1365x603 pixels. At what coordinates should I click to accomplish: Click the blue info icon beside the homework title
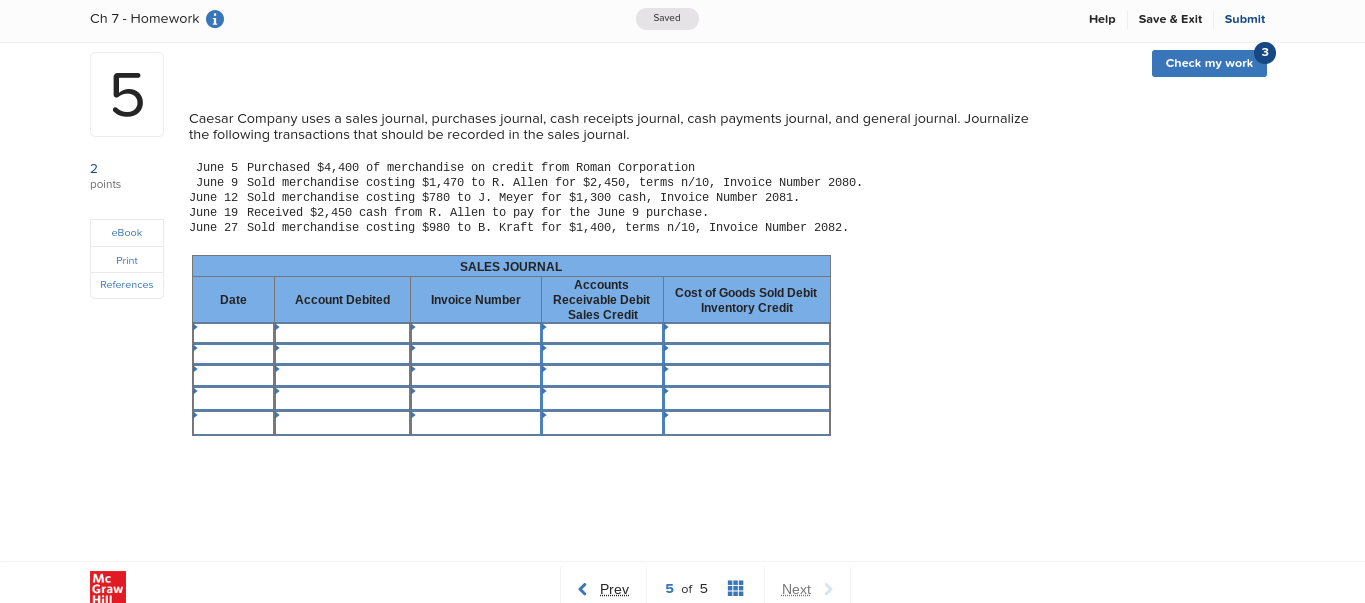(x=214, y=18)
